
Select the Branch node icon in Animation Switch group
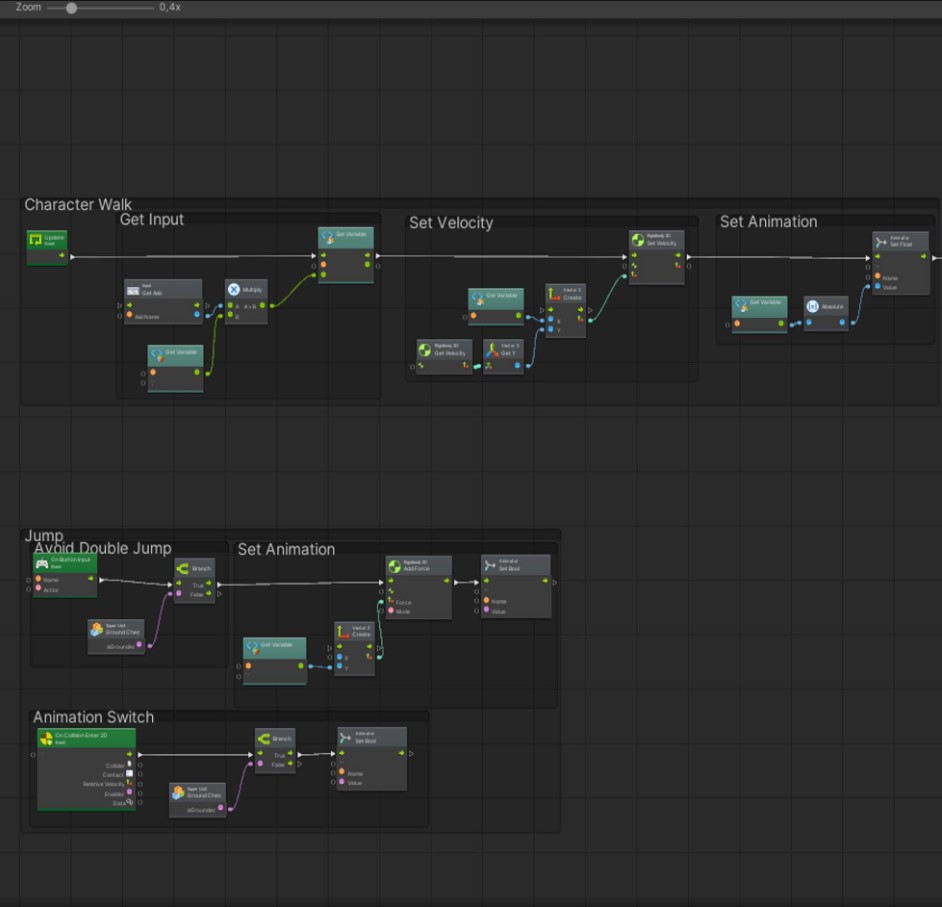click(263, 738)
